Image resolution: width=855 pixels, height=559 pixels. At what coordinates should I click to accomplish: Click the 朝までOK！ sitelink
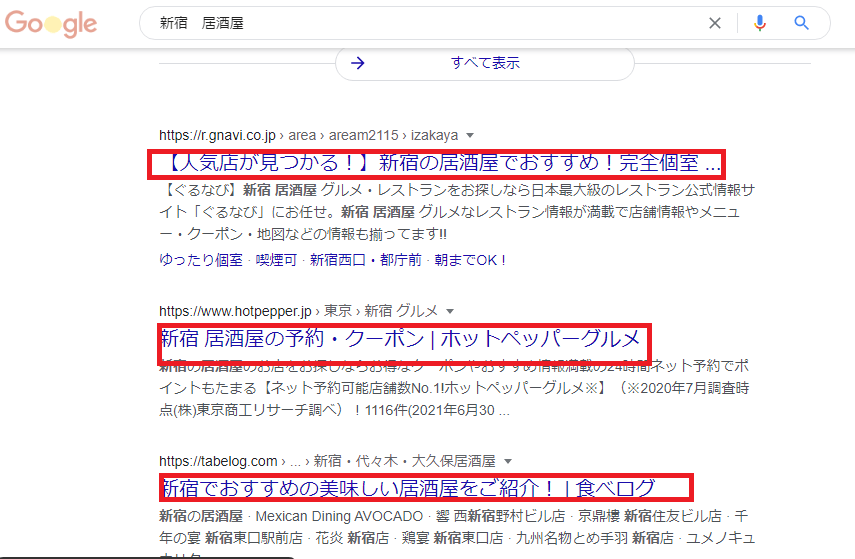pyautogui.click(x=471, y=260)
